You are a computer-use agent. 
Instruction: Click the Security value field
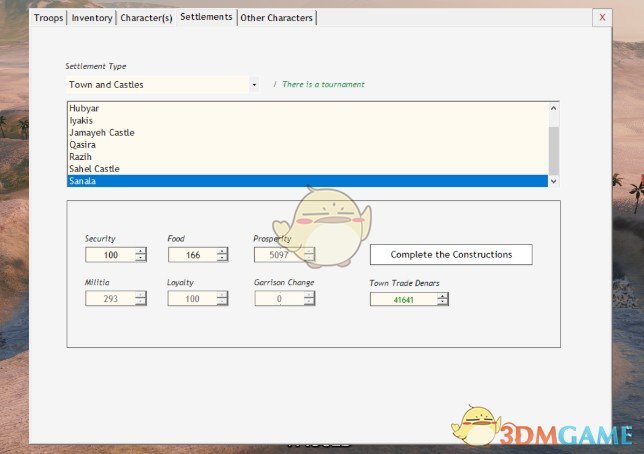pyautogui.click(x=110, y=255)
